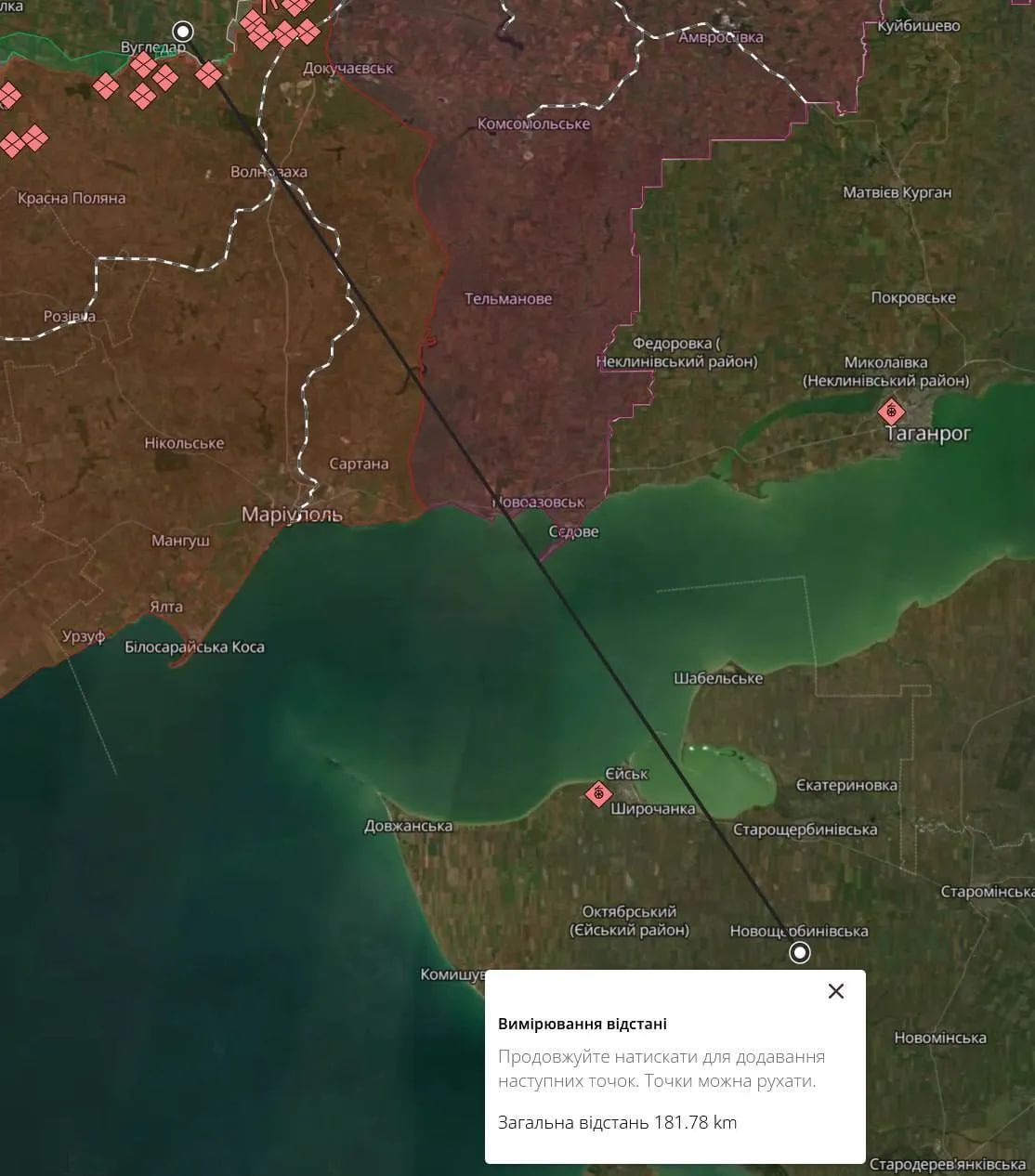Click the Тельманове town label
Viewport: 1035px width, 1176px height.
pyautogui.click(x=508, y=299)
